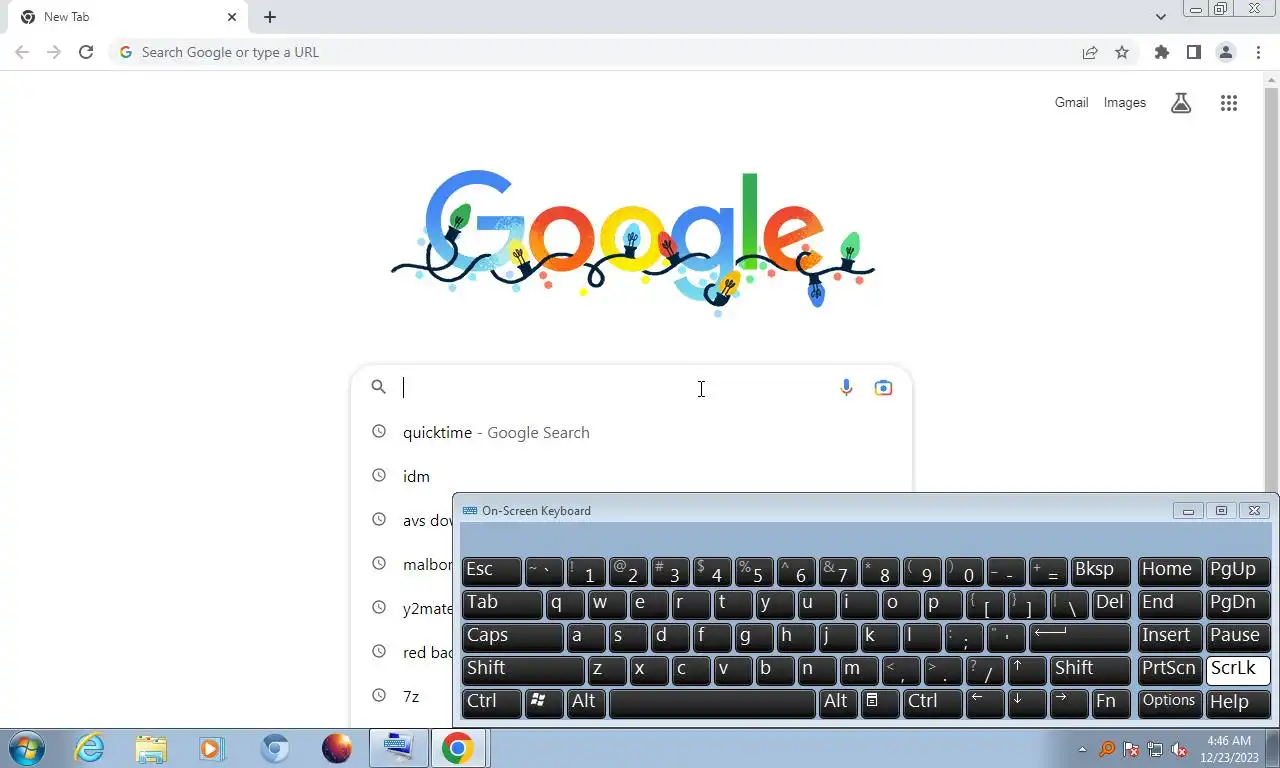Click the Bksp key

point(1100,570)
